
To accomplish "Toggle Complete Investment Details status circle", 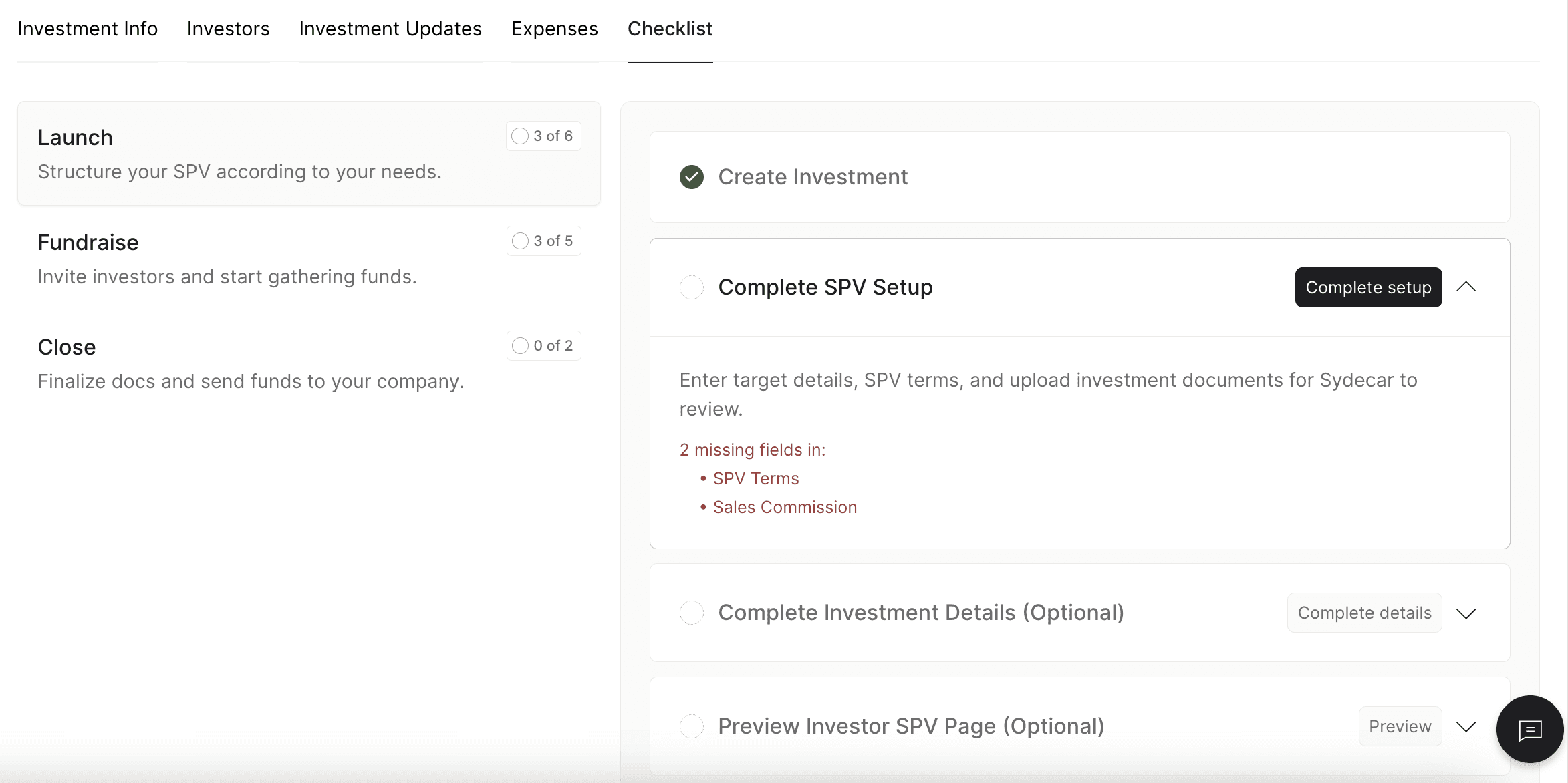I will (691, 613).
